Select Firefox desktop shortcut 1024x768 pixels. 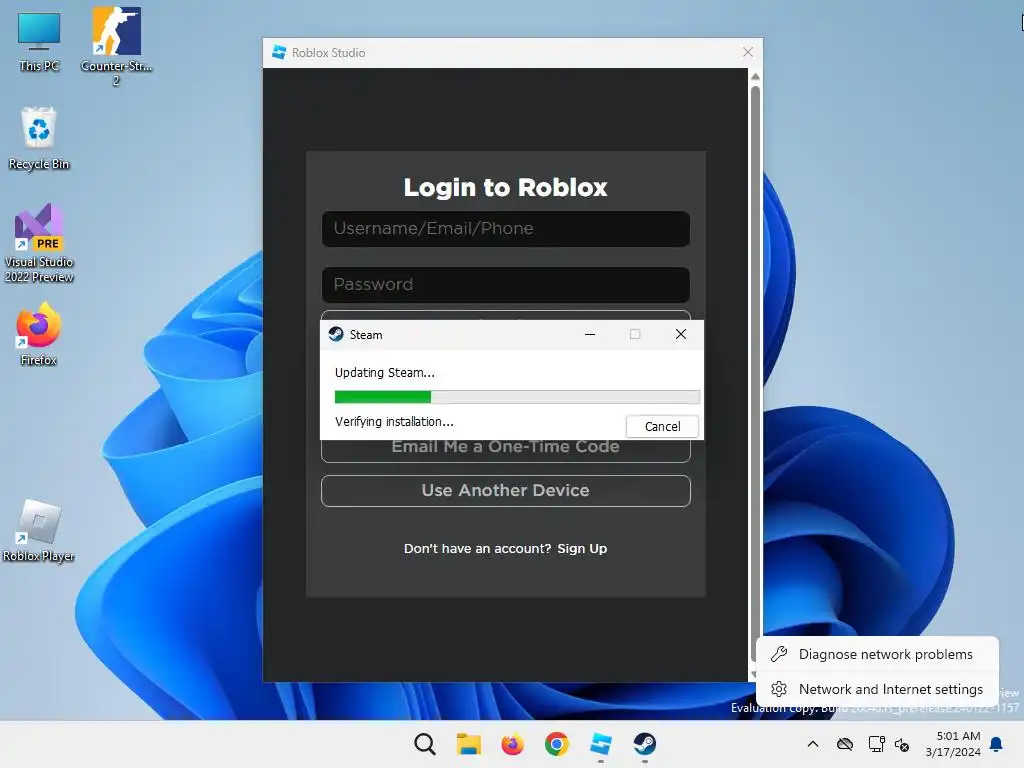(x=39, y=334)
